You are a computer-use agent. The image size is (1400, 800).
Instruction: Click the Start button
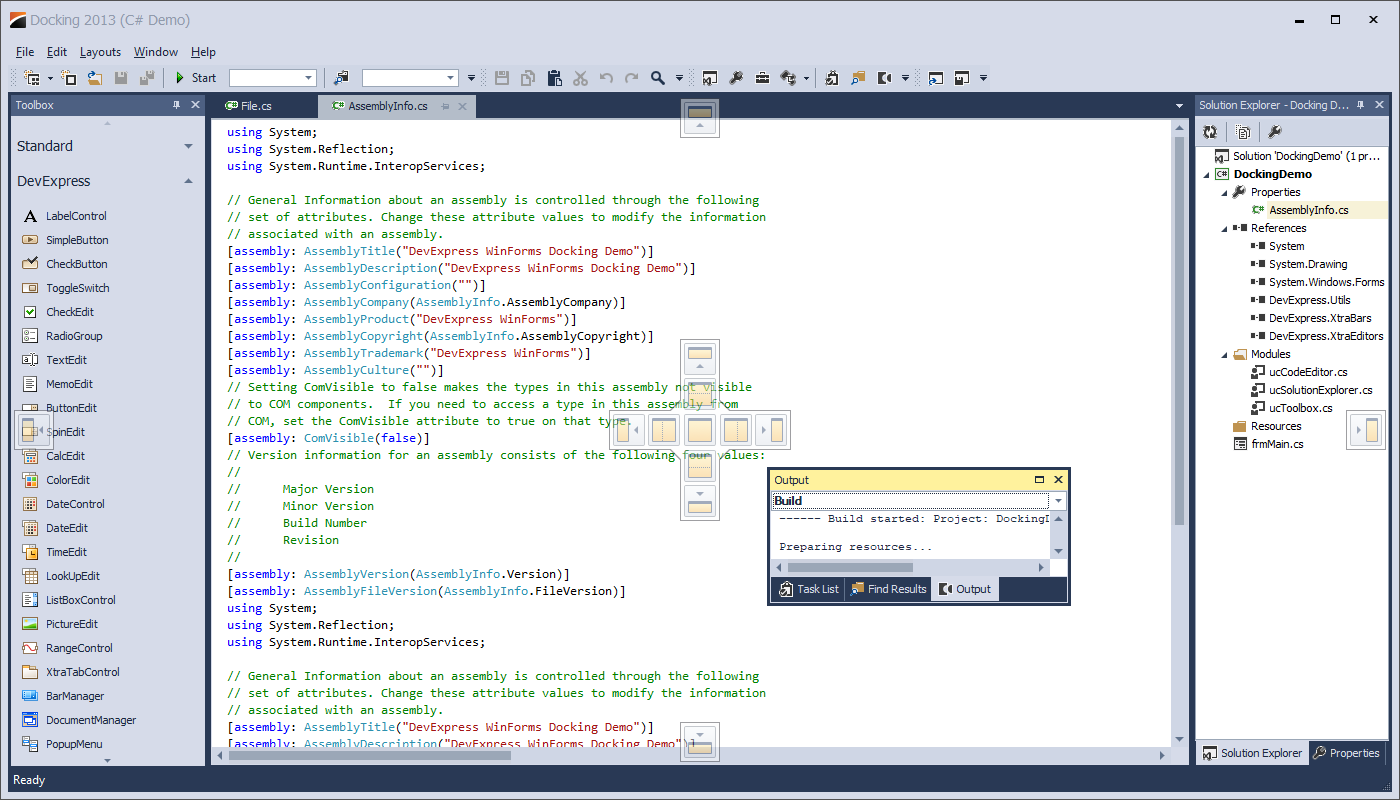(x=195, y=78)
